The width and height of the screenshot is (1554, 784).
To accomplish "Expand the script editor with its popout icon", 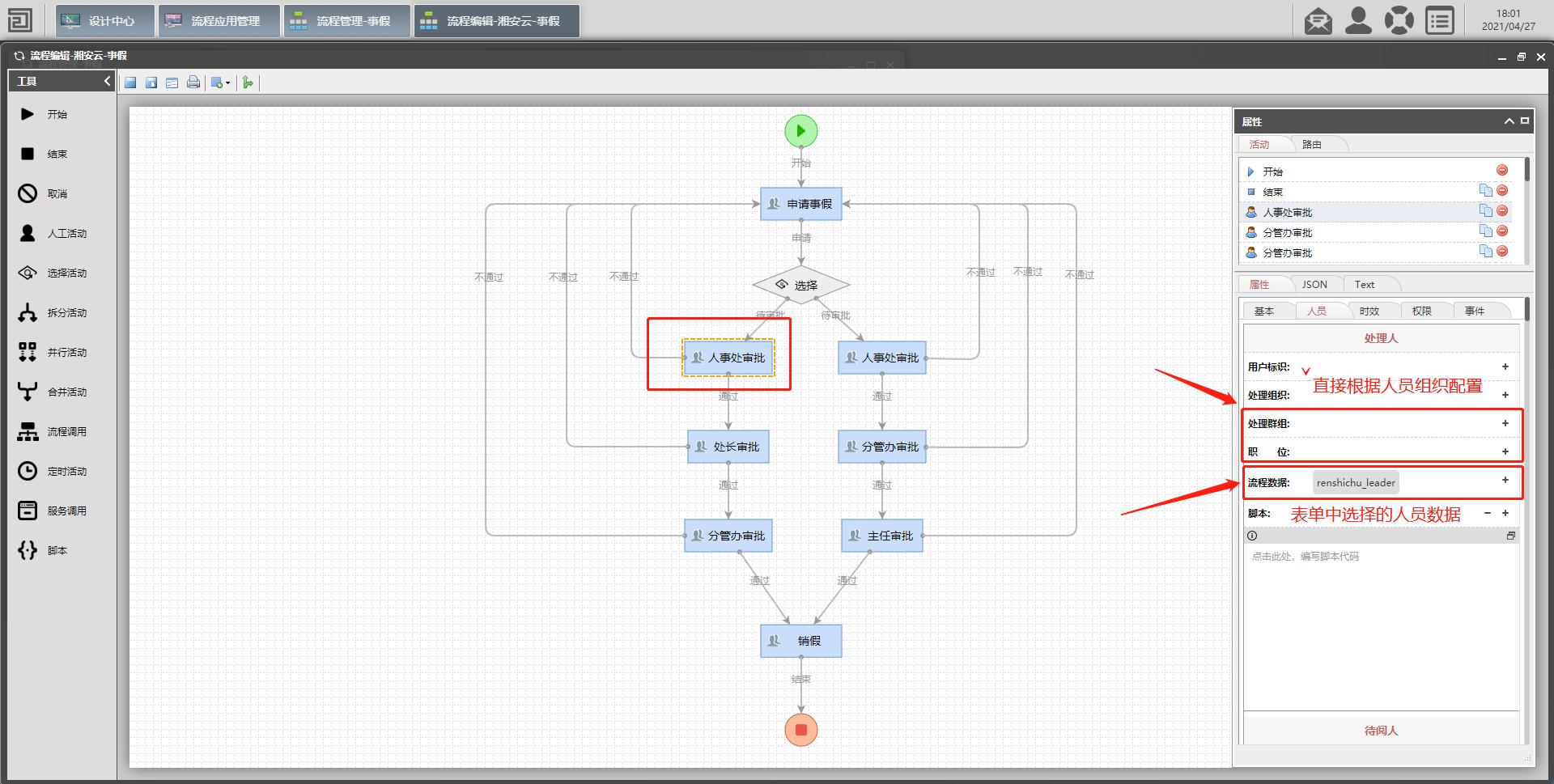I will [1510, 536].
